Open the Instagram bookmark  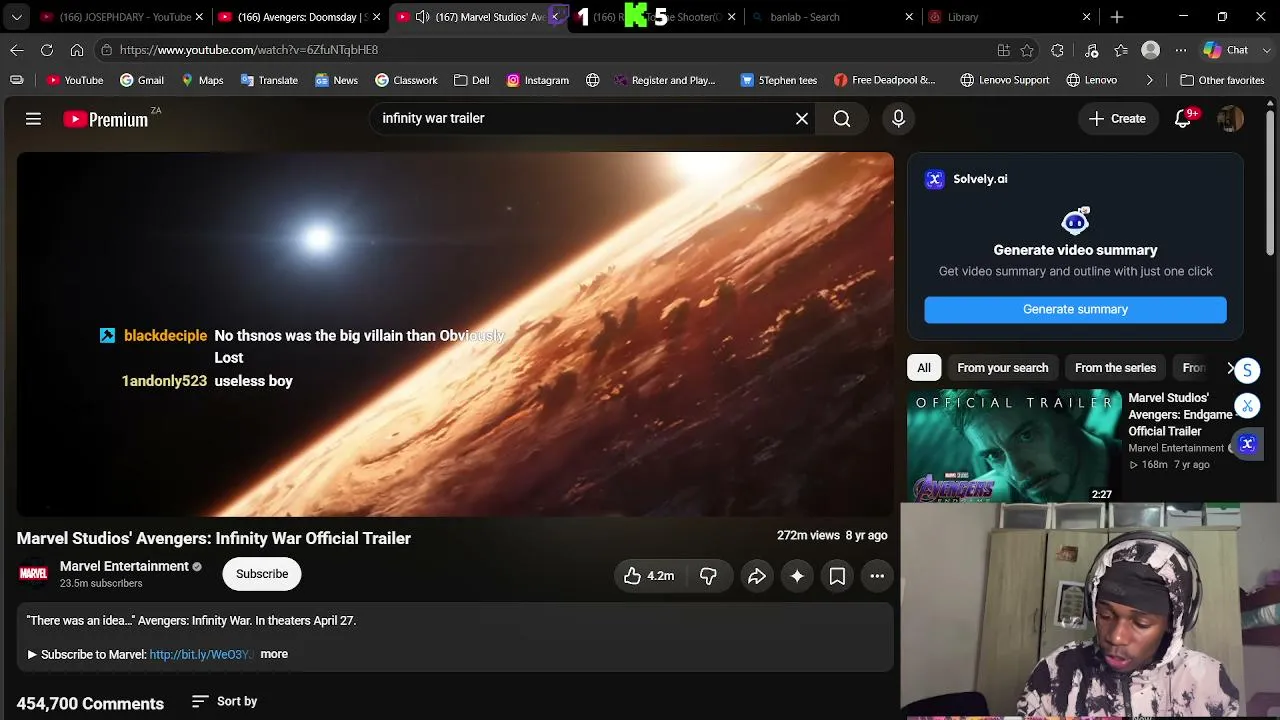click(x=538, y=80)
